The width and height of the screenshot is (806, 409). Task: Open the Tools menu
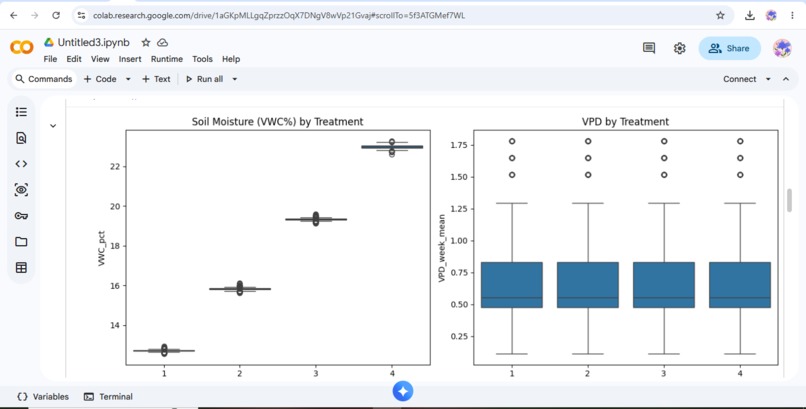(203, 59)
